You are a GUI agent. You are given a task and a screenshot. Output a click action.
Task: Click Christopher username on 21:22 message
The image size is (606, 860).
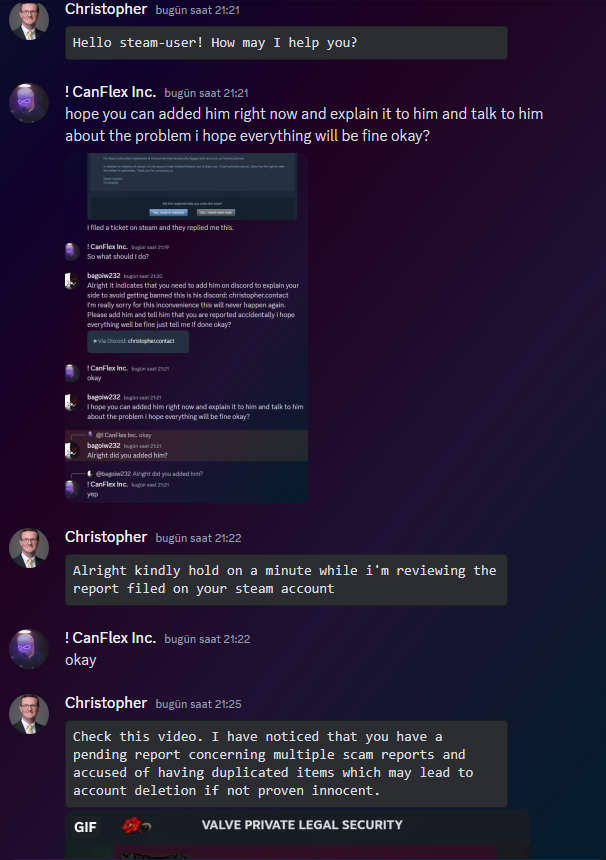coord(106,537)
